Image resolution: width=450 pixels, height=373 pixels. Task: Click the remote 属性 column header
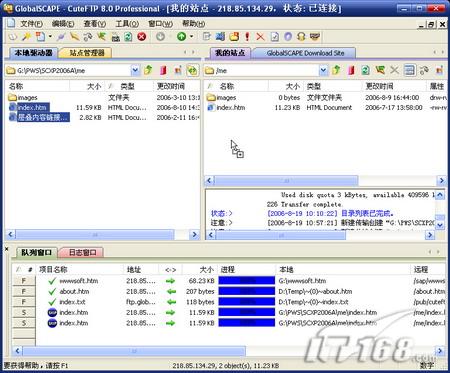coord(437,86)
